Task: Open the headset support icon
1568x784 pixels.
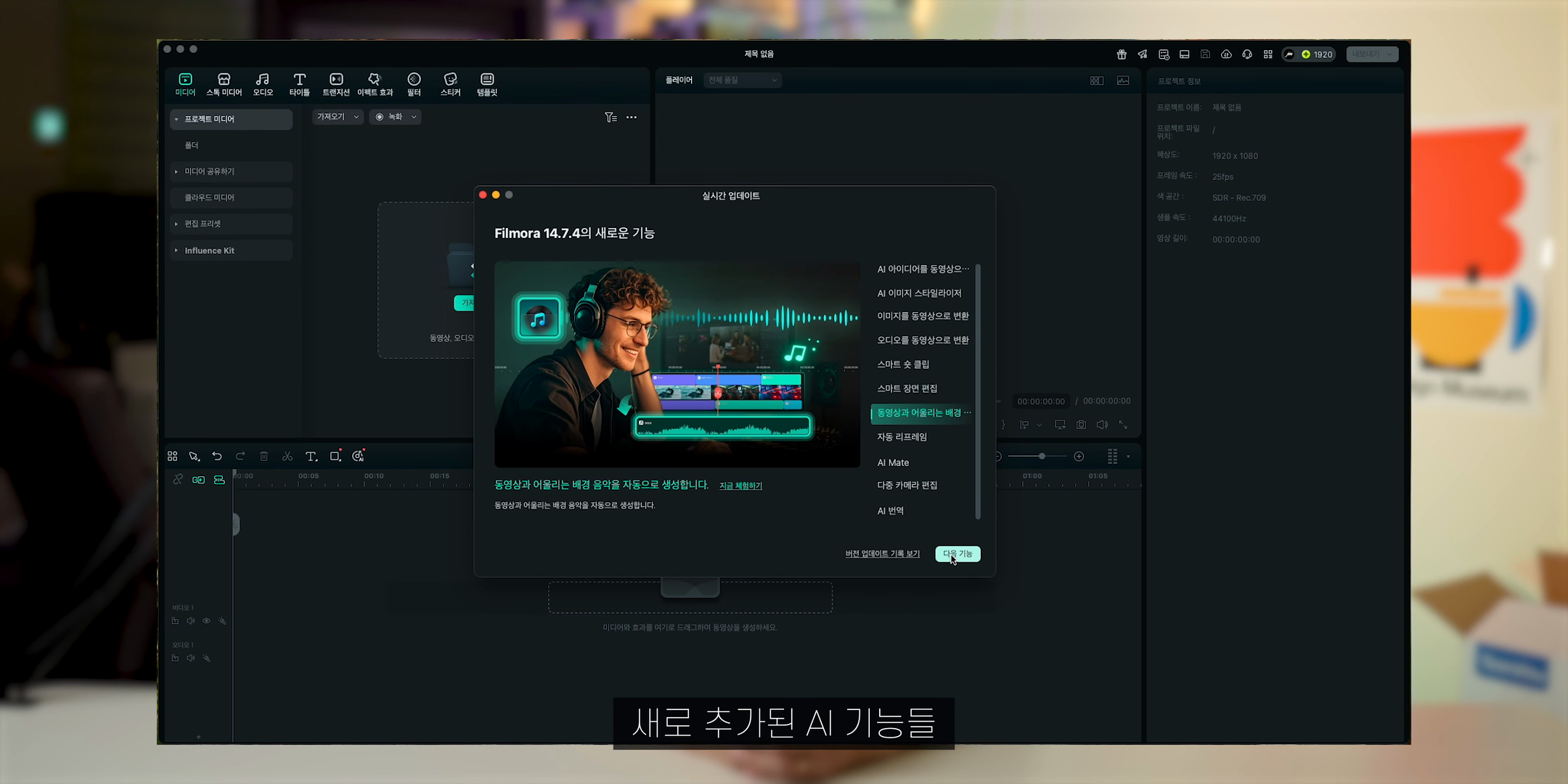Action: 1247,54
